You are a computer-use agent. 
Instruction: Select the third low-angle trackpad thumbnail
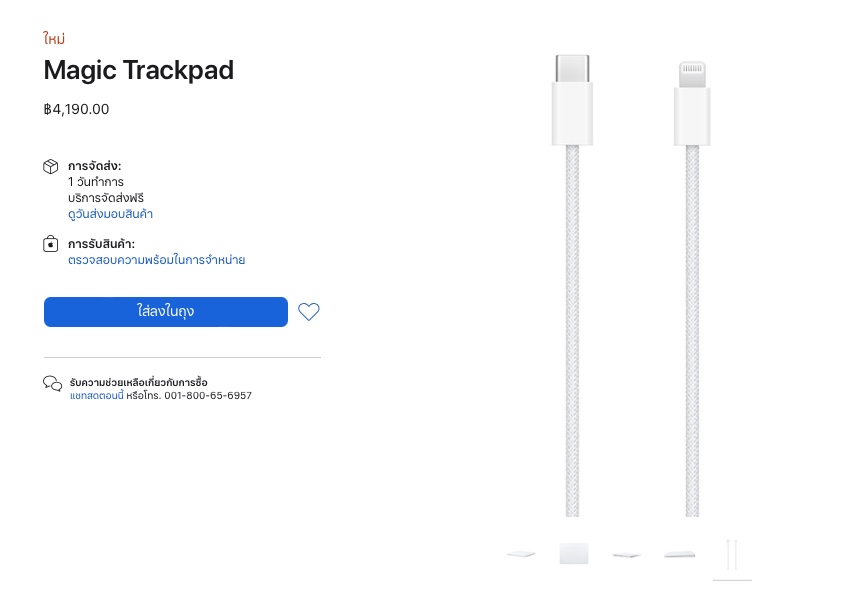pos(627,554)
